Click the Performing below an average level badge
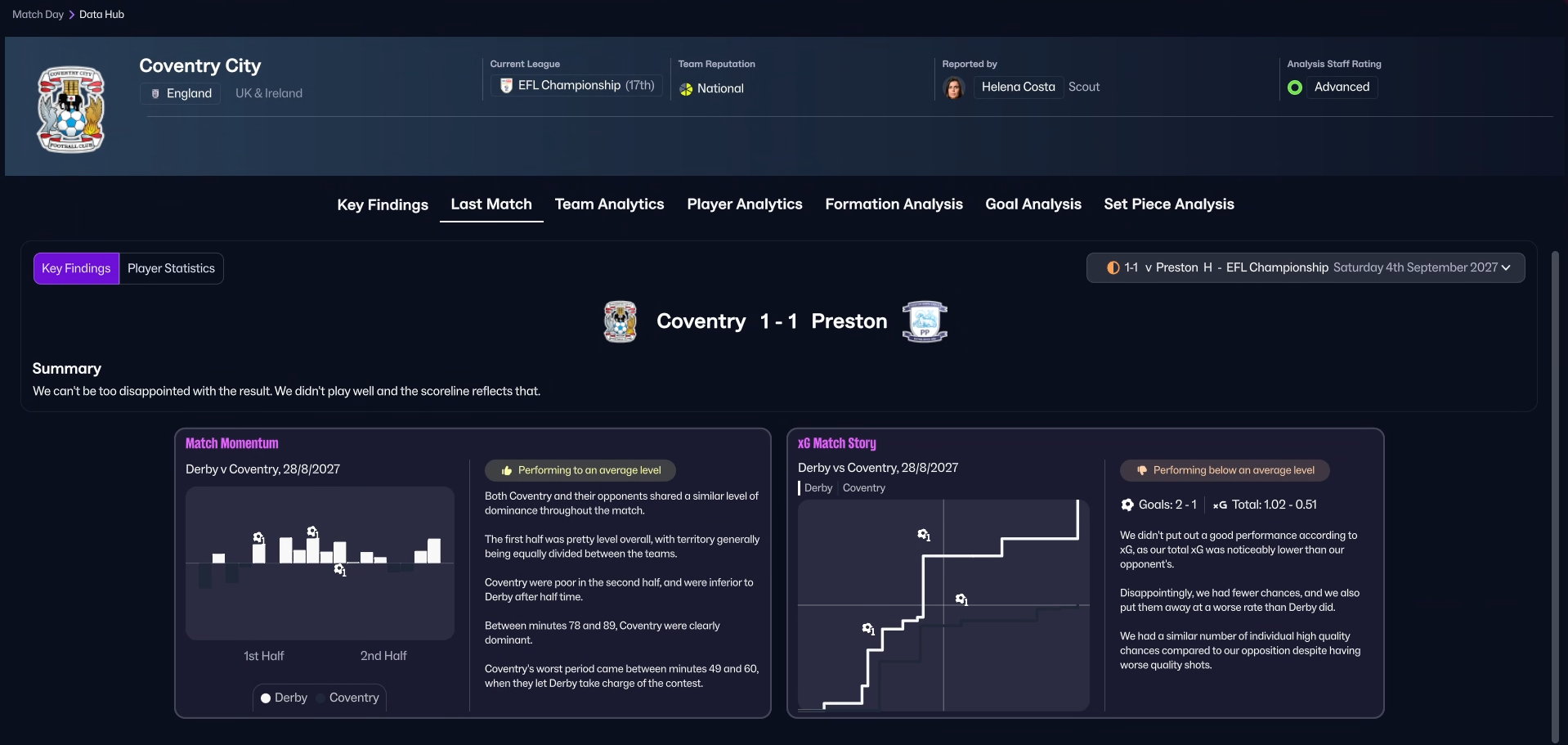This screenshot has height=745, width=1568. [x=1225, y=470]
